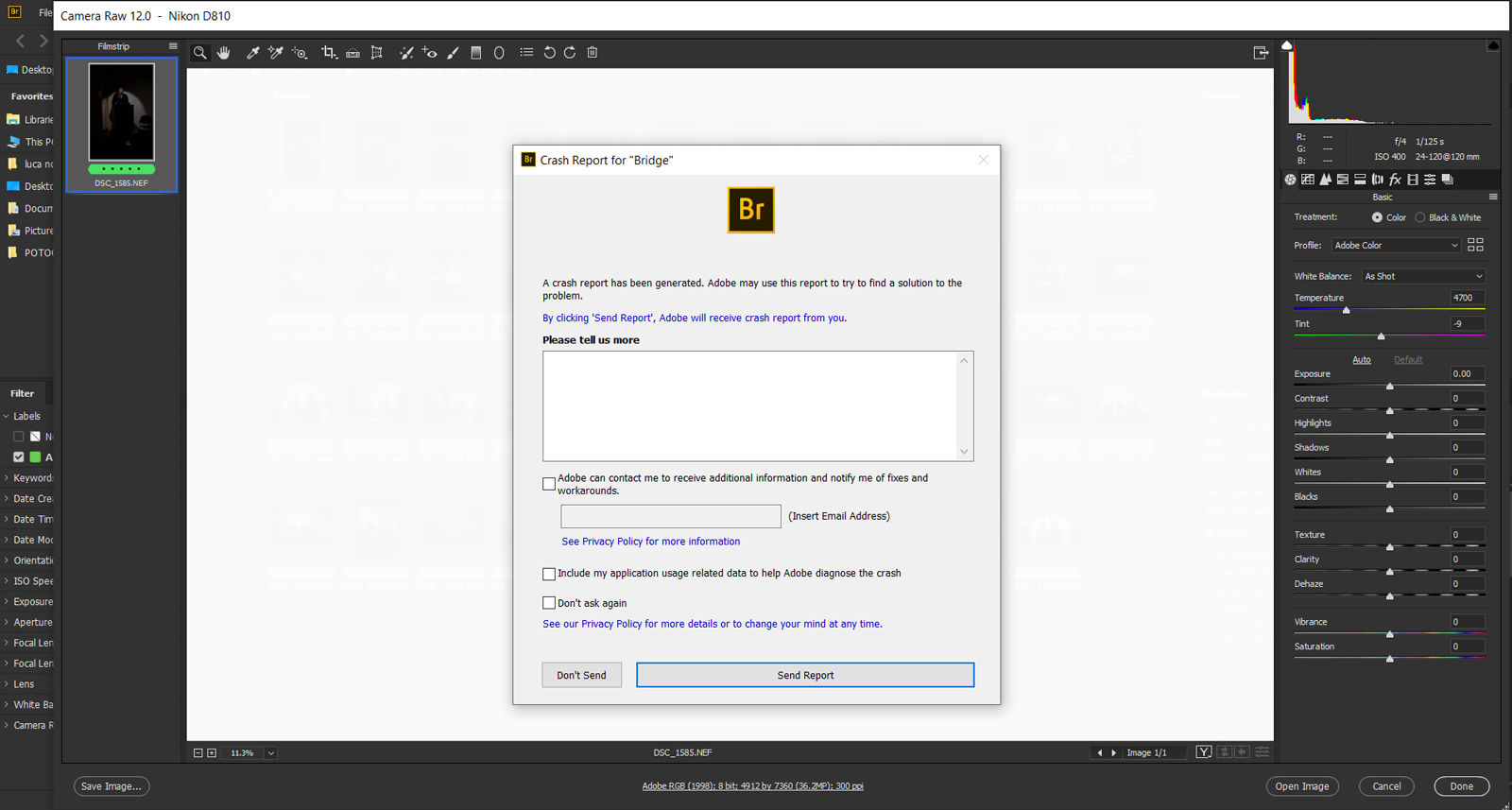Open Camera Raw preferences list icon

point(526,53)
